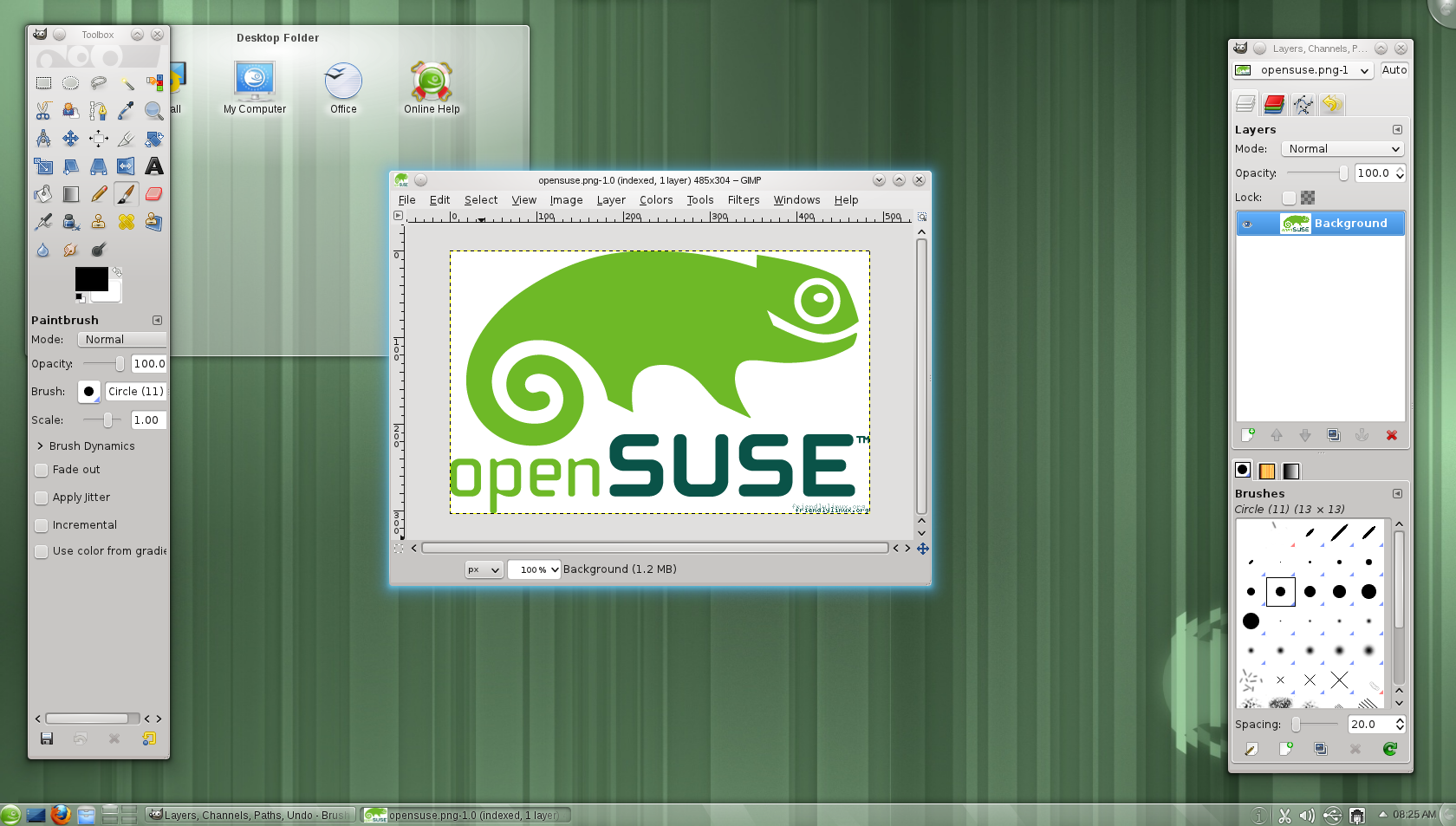Image resolution: width=1456 pixels, height=826 pixels.
Task: Select the Move tool
Action: click(x=71, y=139)
